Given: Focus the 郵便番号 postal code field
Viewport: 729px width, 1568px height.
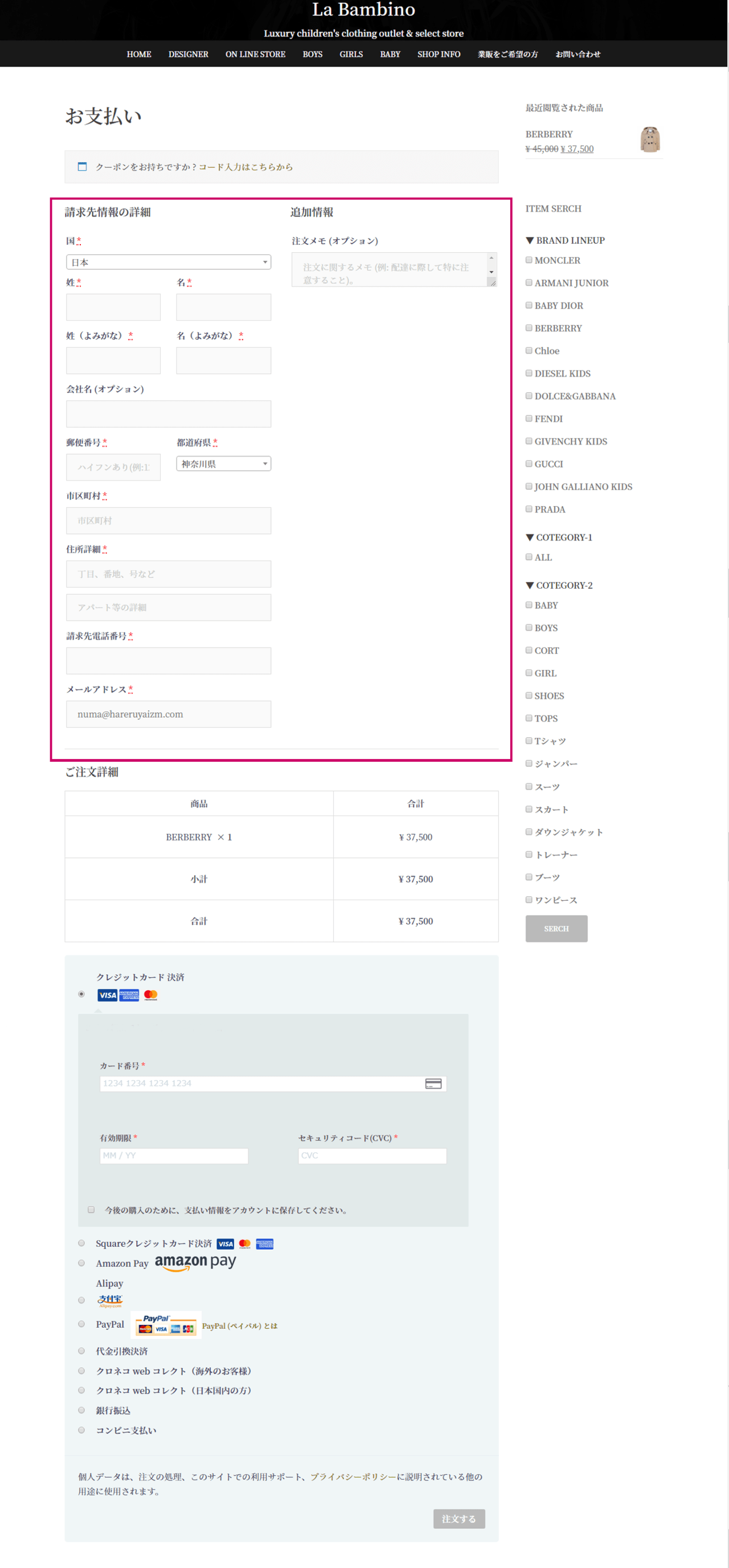Looking at the screenshot, I should tap(113, 467).
